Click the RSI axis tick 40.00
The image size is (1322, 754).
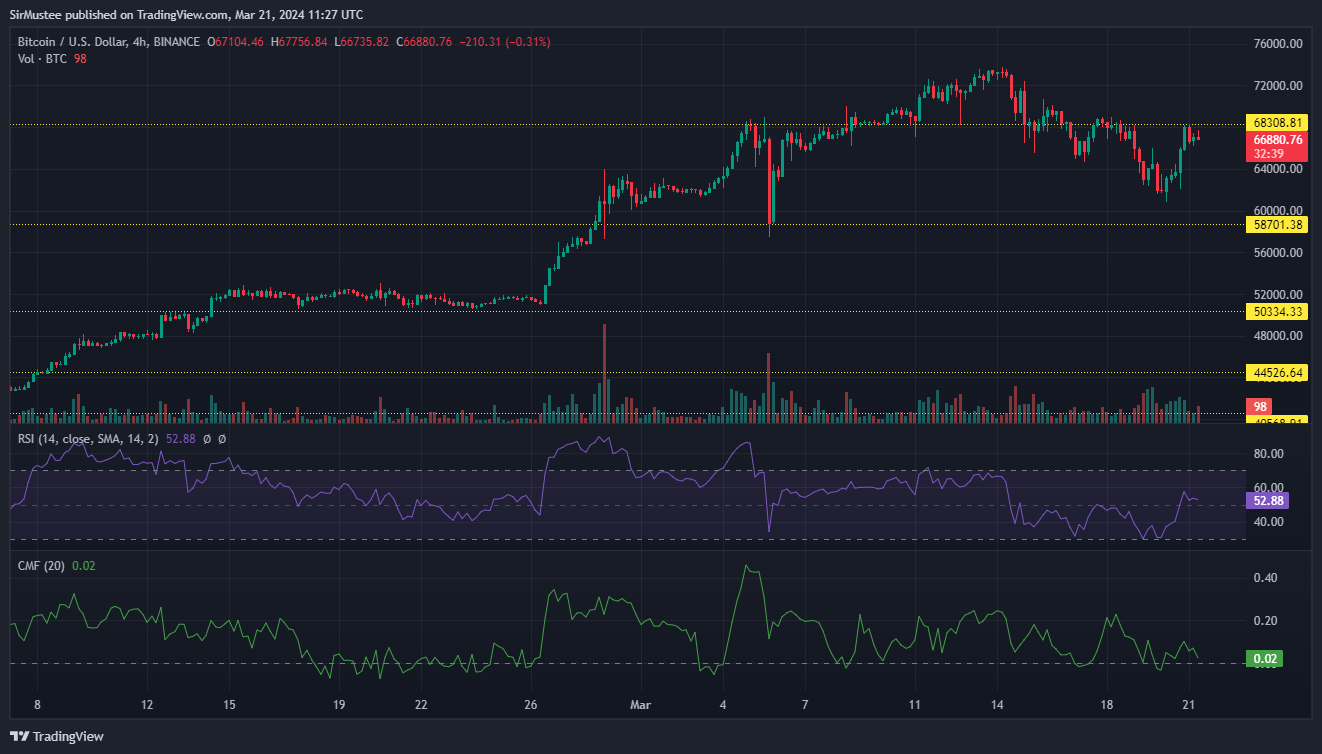pyautogui.click(x=1267, y=522)
